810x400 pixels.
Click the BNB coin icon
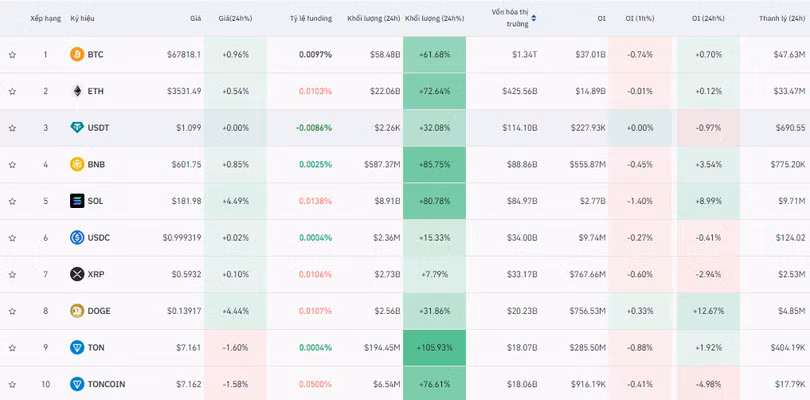(77, 164)
